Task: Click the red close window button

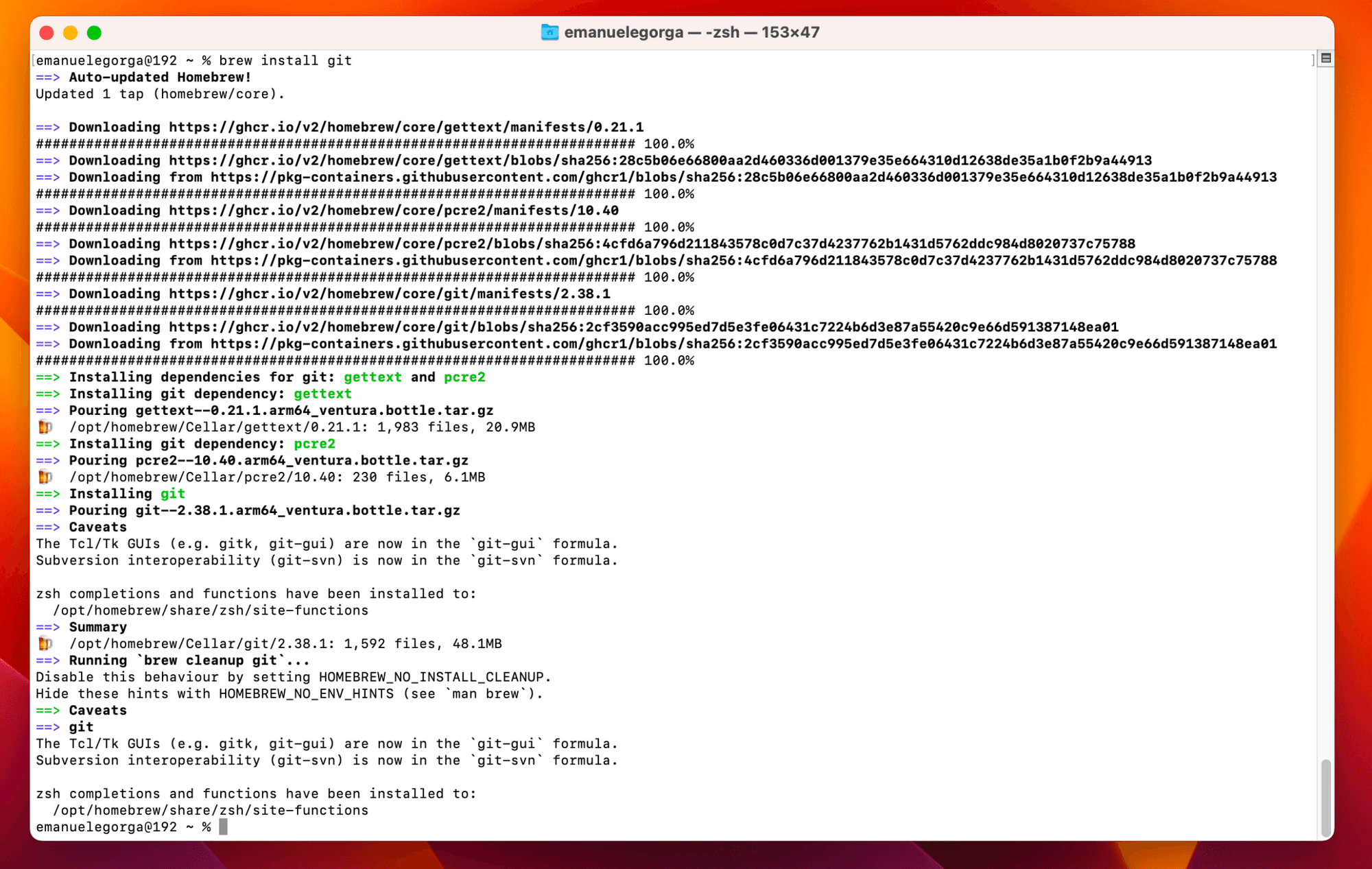Action: tap(47, 32)
